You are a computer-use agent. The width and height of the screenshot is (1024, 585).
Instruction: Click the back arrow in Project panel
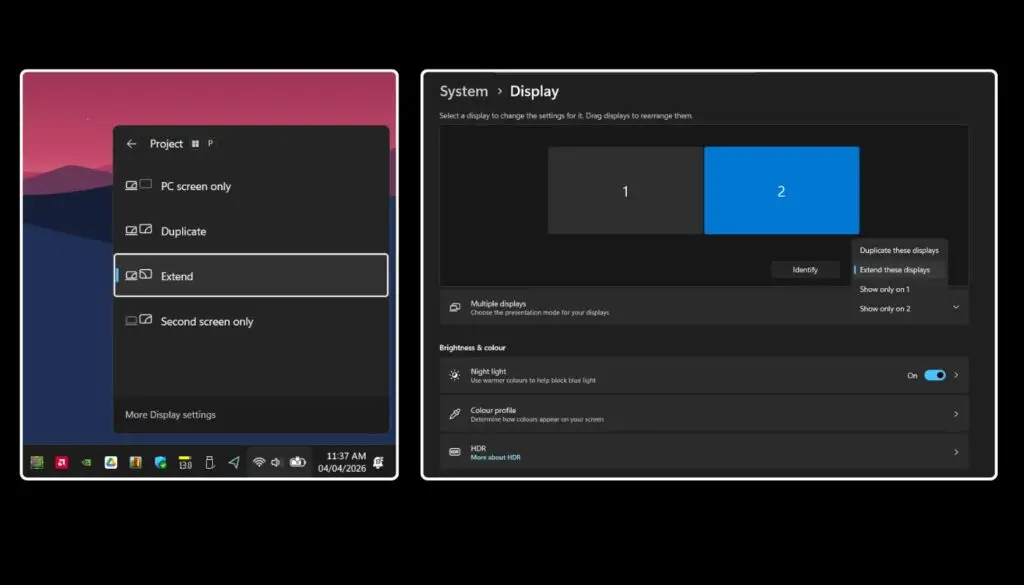tap(131, 144)
